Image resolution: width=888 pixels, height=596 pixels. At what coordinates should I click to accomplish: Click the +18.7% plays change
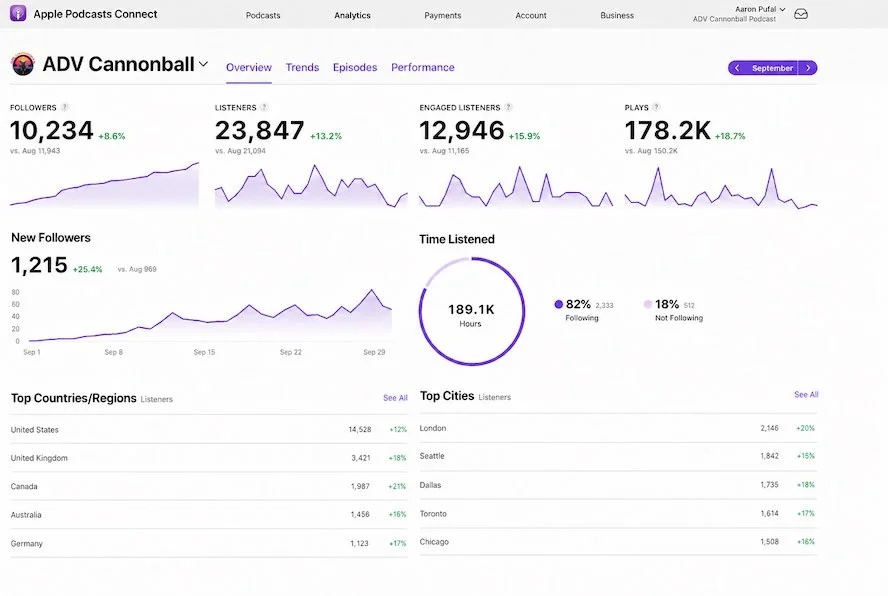point(730,136)
